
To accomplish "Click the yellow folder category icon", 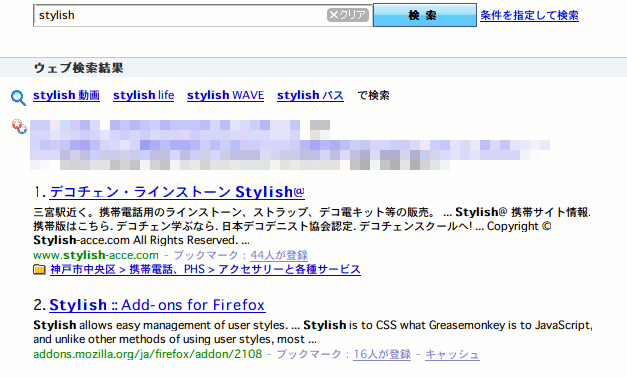I will [39, 270].
